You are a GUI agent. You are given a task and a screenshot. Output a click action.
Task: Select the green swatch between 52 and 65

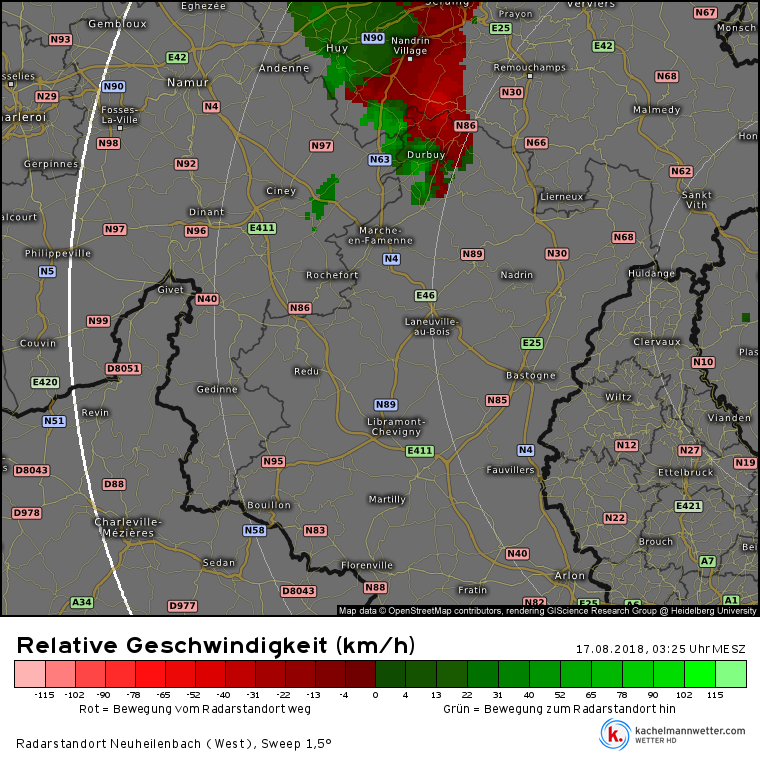coord(576,674)
